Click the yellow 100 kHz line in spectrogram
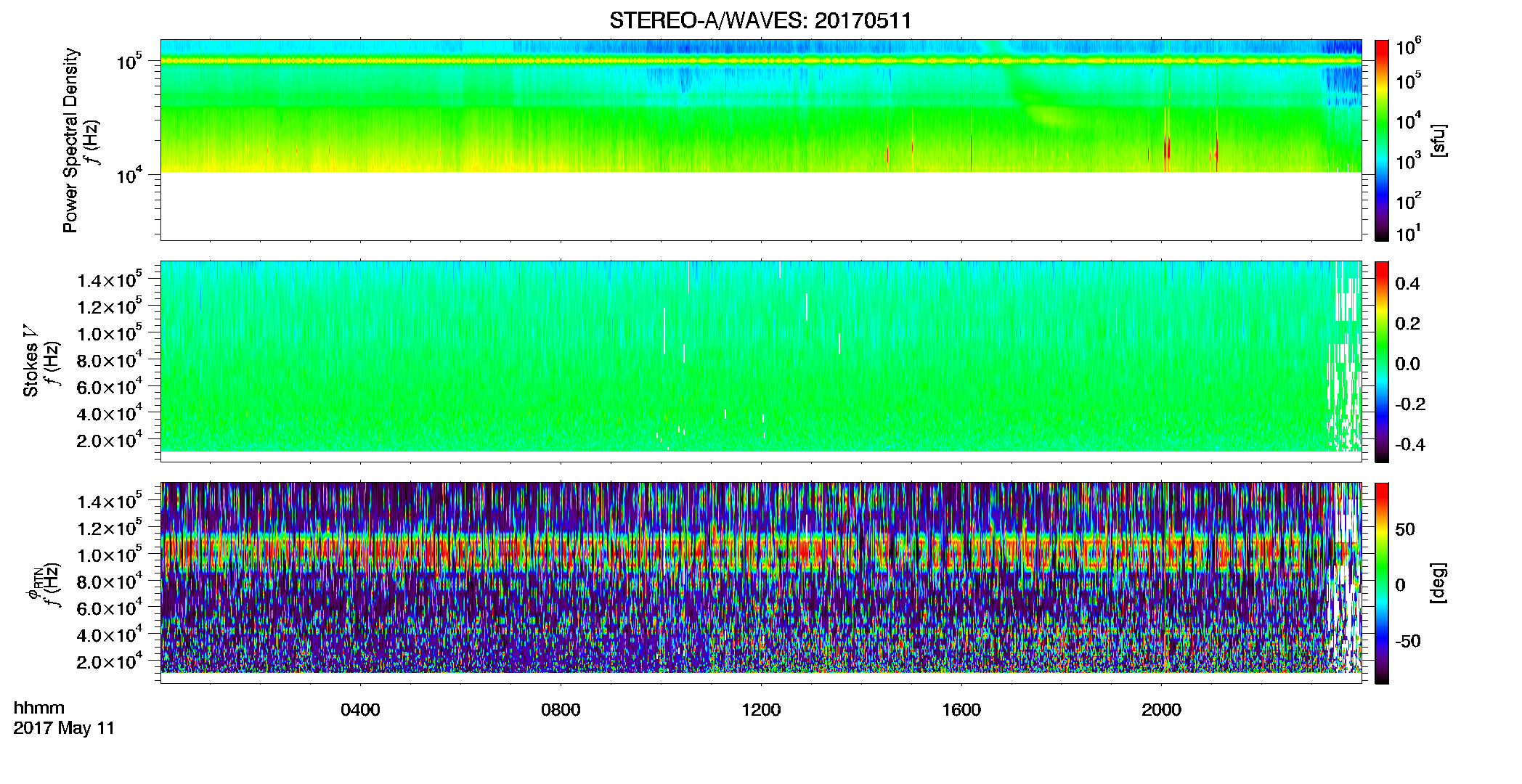Viewport: 1522px width, 784px height. click(x=760, y=61)
